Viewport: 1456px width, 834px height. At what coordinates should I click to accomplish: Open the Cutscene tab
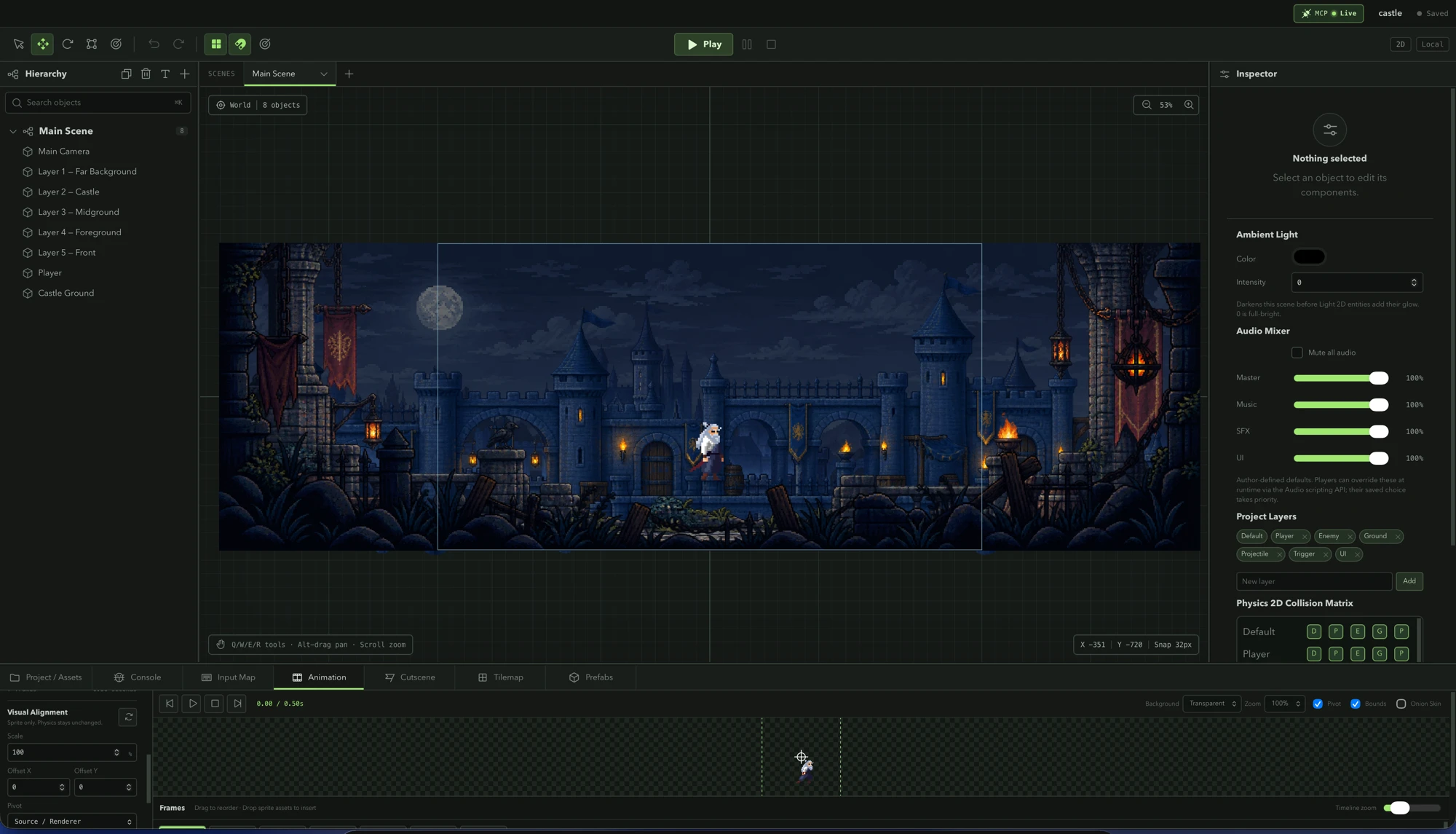pyautogui.click(x=410, y=677)
